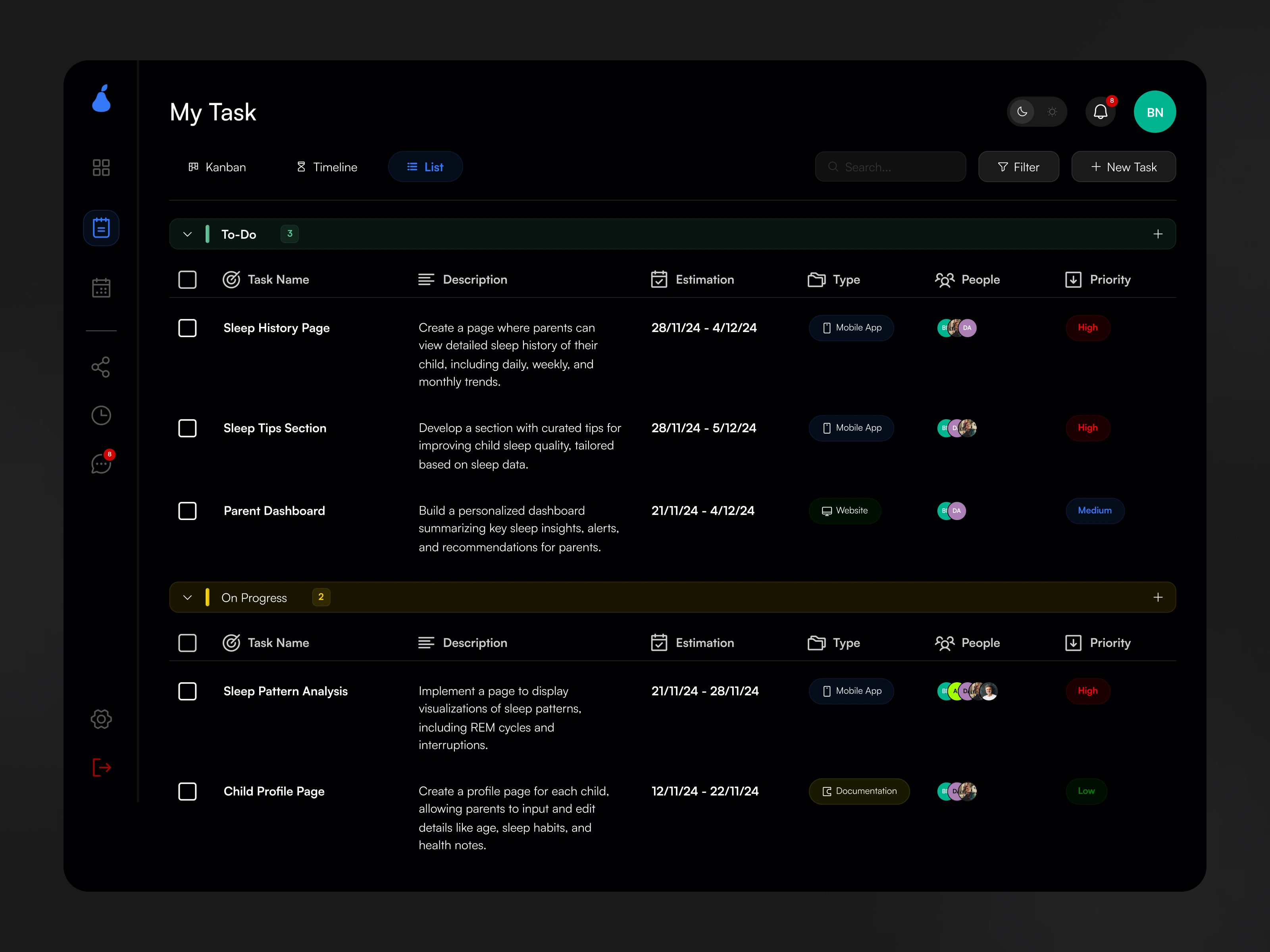Open the notifications bell
The height and width of the screenshot is (952, 1270).
[x=1100, y=112]
